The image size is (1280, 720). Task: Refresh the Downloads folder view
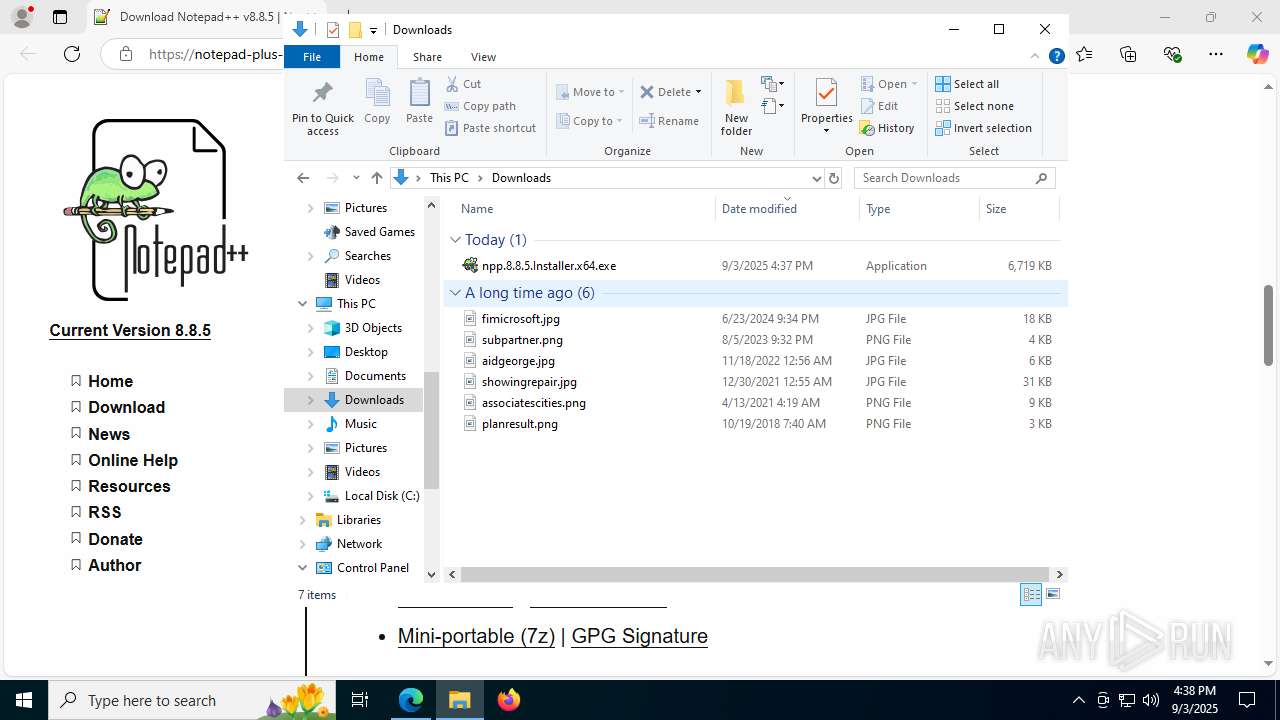coord(834,178)
